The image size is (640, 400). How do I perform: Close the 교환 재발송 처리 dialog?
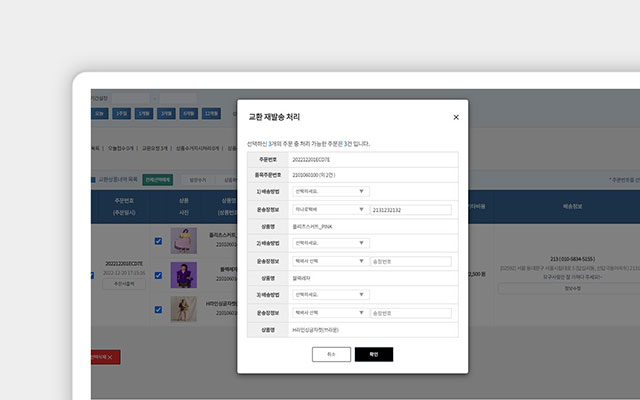tap(456, 117)
